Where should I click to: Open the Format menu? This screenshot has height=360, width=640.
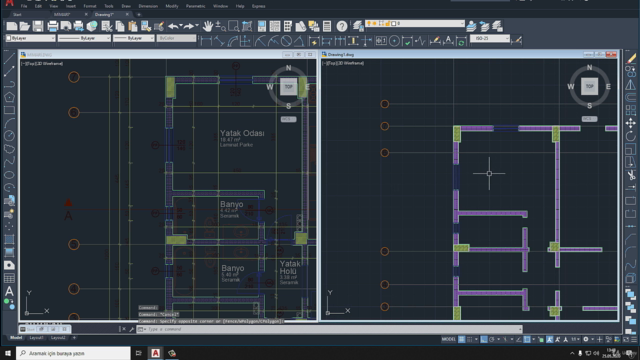tap(90, 6)
